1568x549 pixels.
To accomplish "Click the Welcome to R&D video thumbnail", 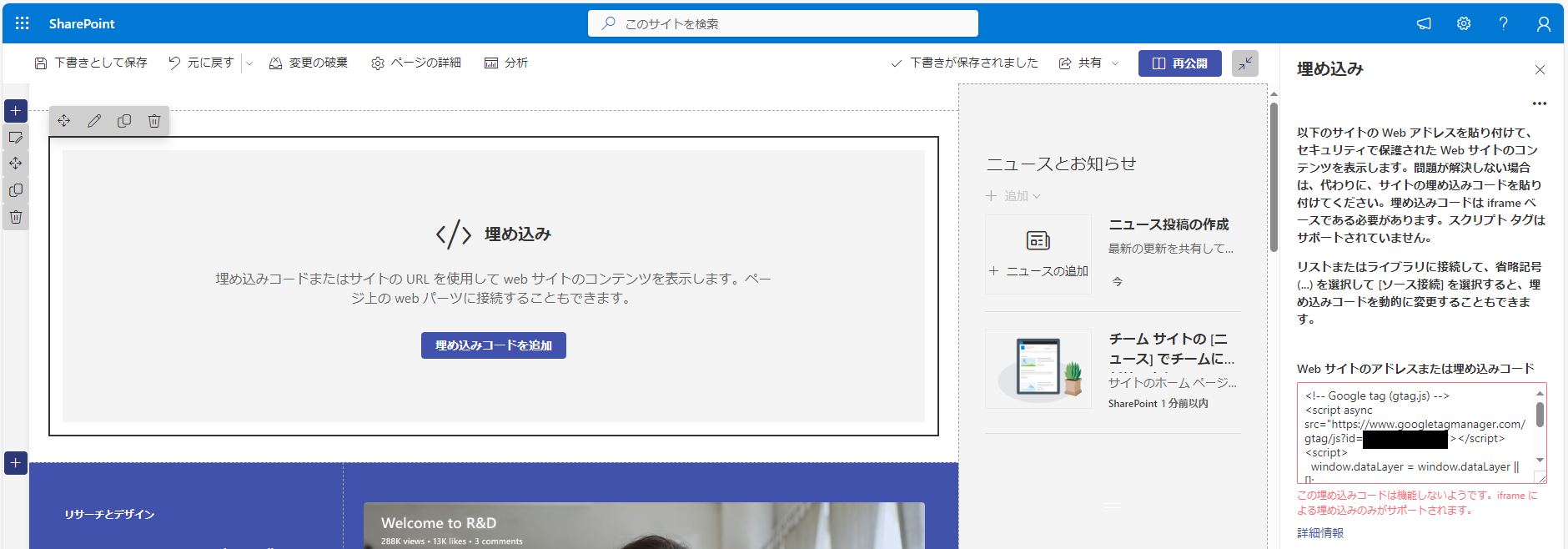I will 644,526.
